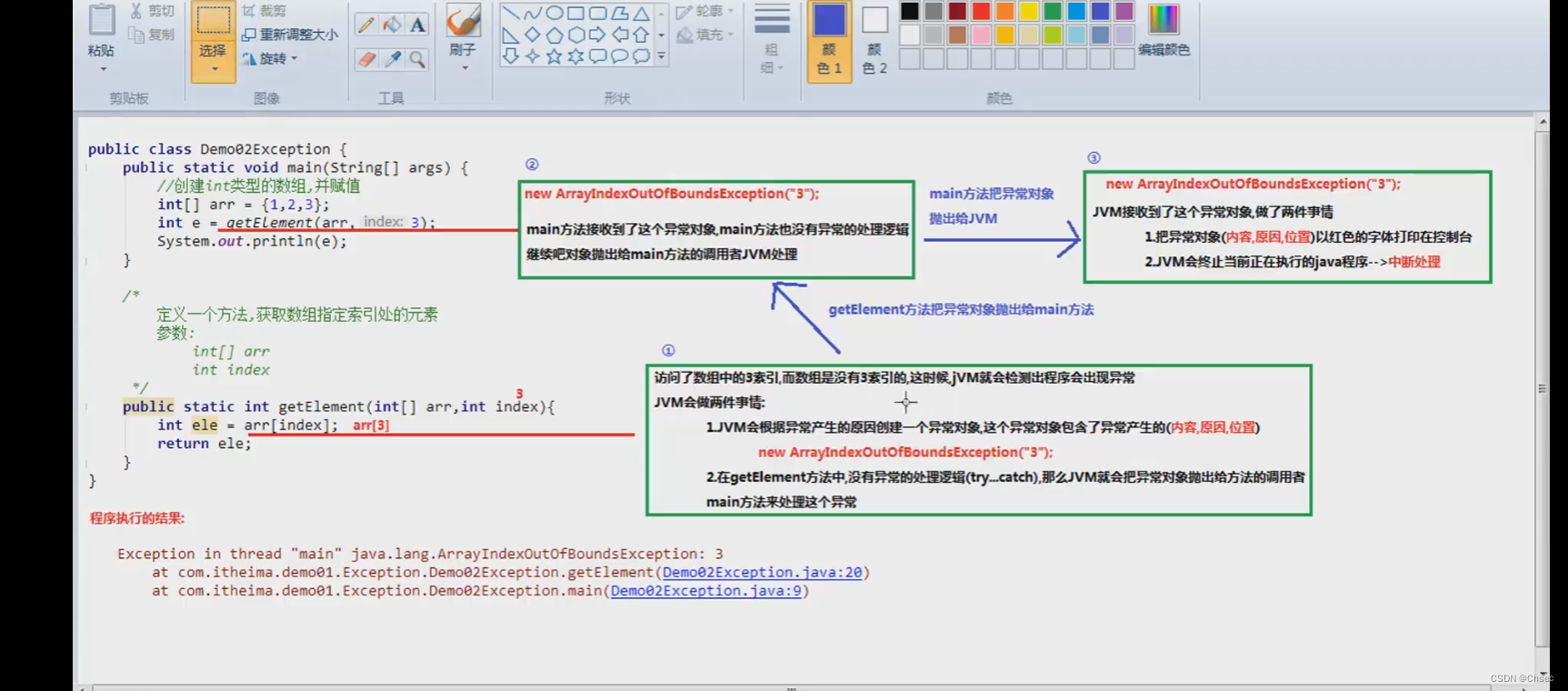Open the Select (选择) dropdown arrow
The width and height of the screenshot is (1568, 691).
214,69
